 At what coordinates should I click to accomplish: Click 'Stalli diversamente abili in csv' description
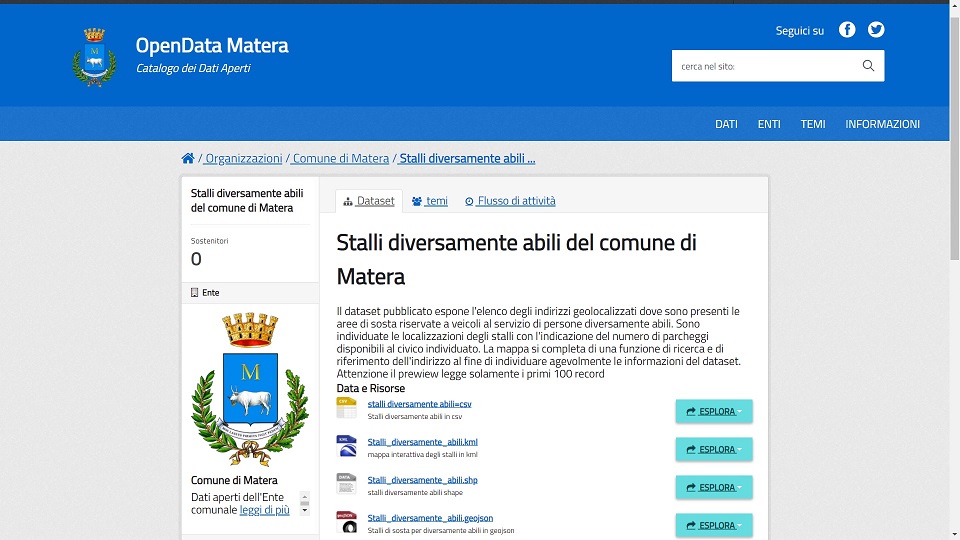tap(414, 416)
